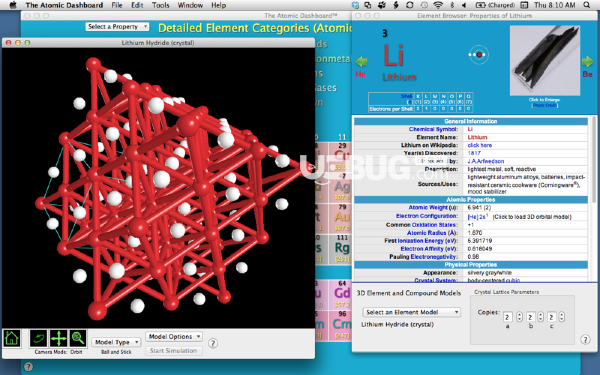Open The Atomic Dashboard app menu

(x=64, y=5)
